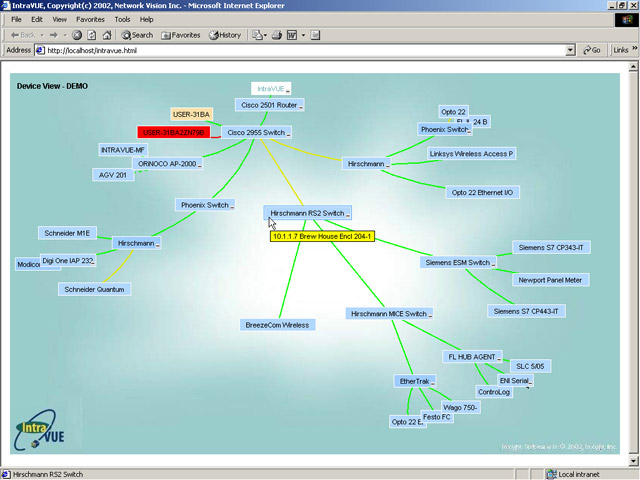This screenshot has height=480, width=640.
Task: Open the Forward button history dropdown
Action: [64, 35]
